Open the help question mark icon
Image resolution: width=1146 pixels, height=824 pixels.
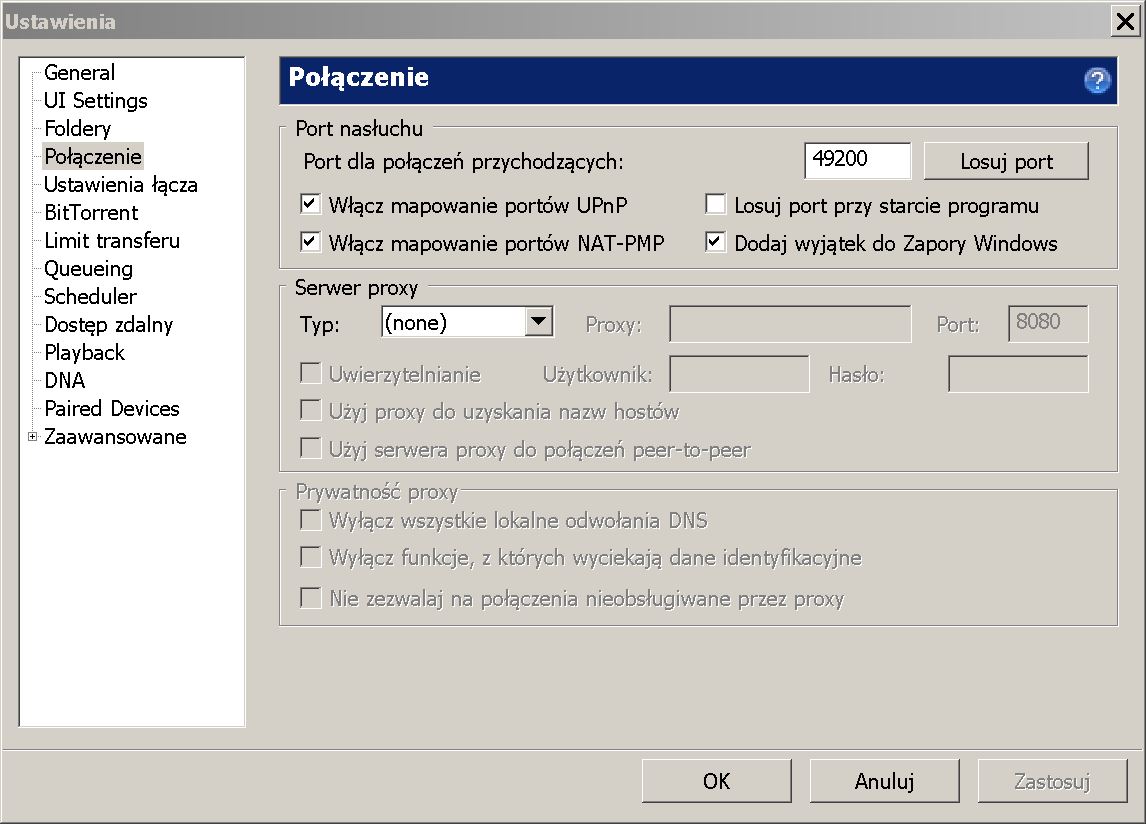click(1096, 80)
